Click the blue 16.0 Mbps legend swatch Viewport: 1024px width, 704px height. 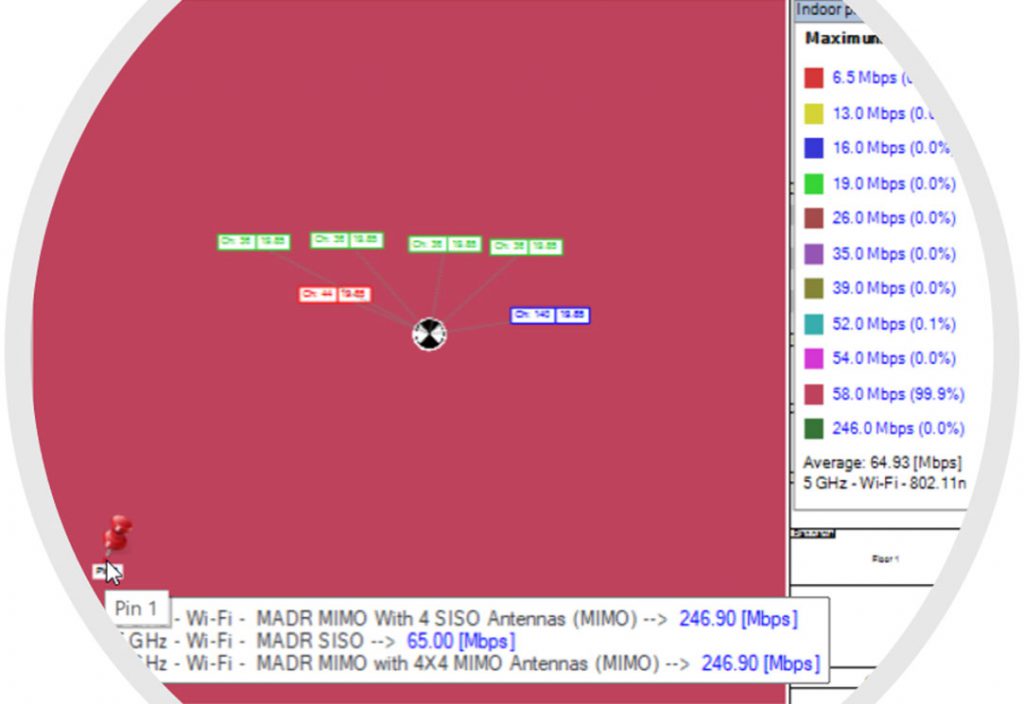click(x=814, y=148)
